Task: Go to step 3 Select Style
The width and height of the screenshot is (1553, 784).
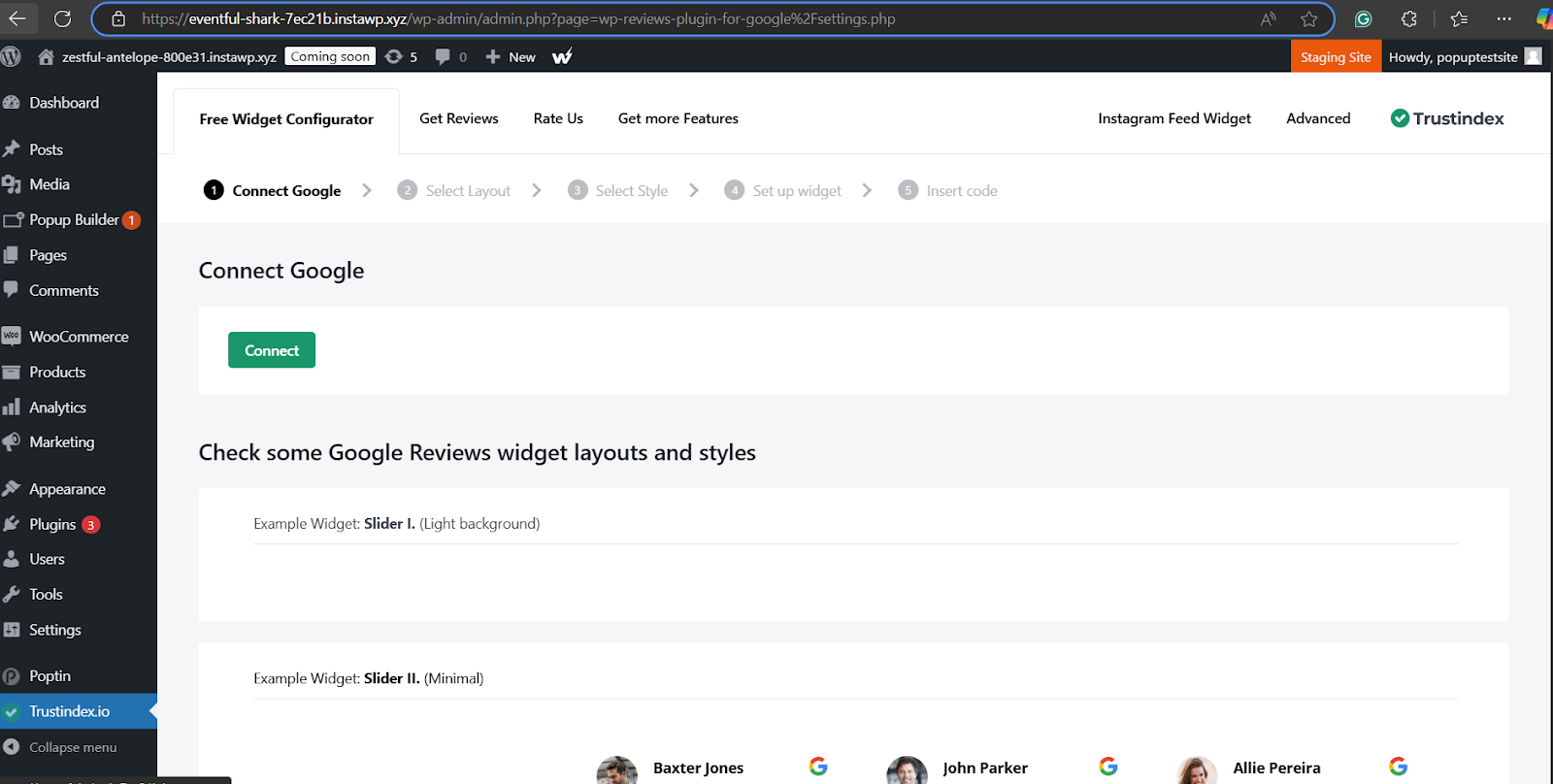Action: click(x=618, y=190)
